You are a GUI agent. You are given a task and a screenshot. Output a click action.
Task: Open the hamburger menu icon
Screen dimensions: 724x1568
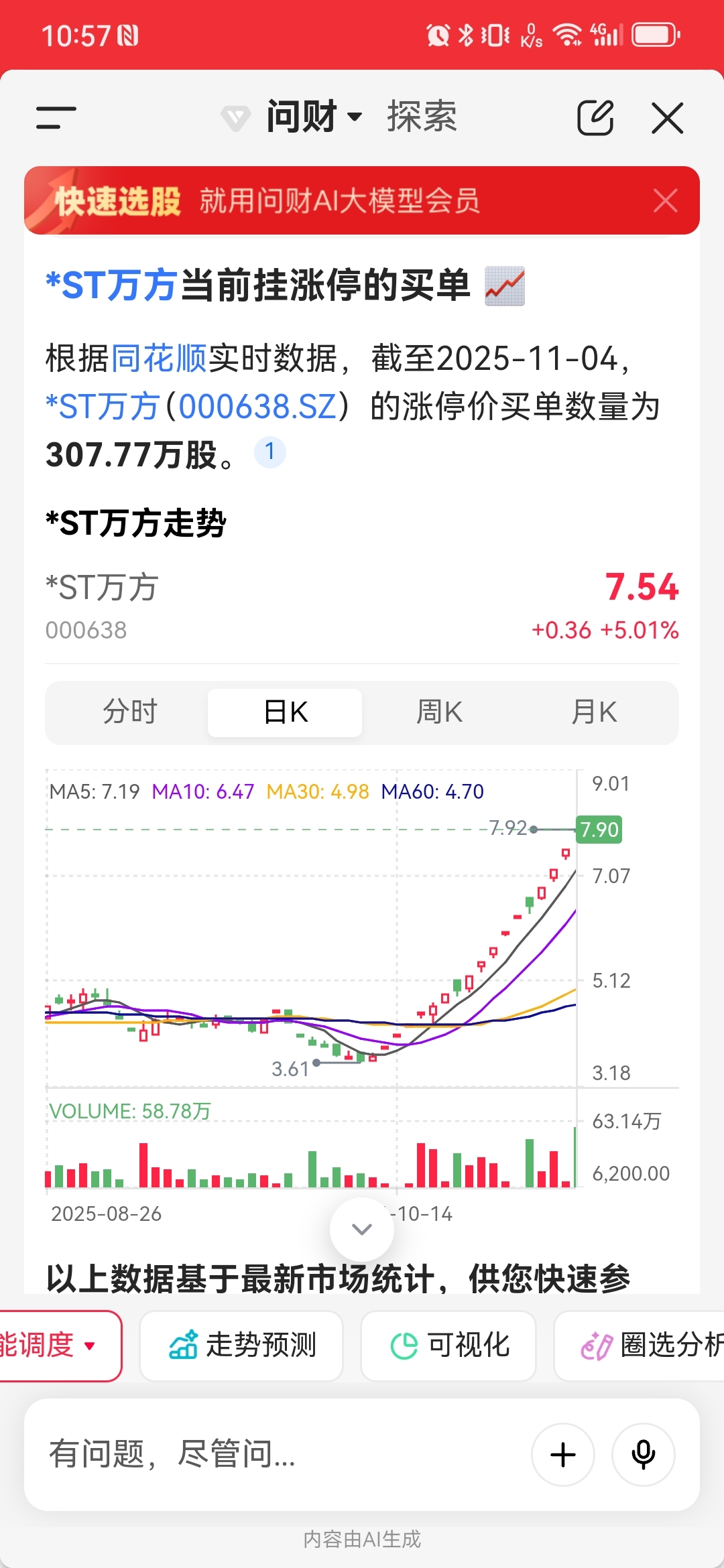[x=56, y=117]
